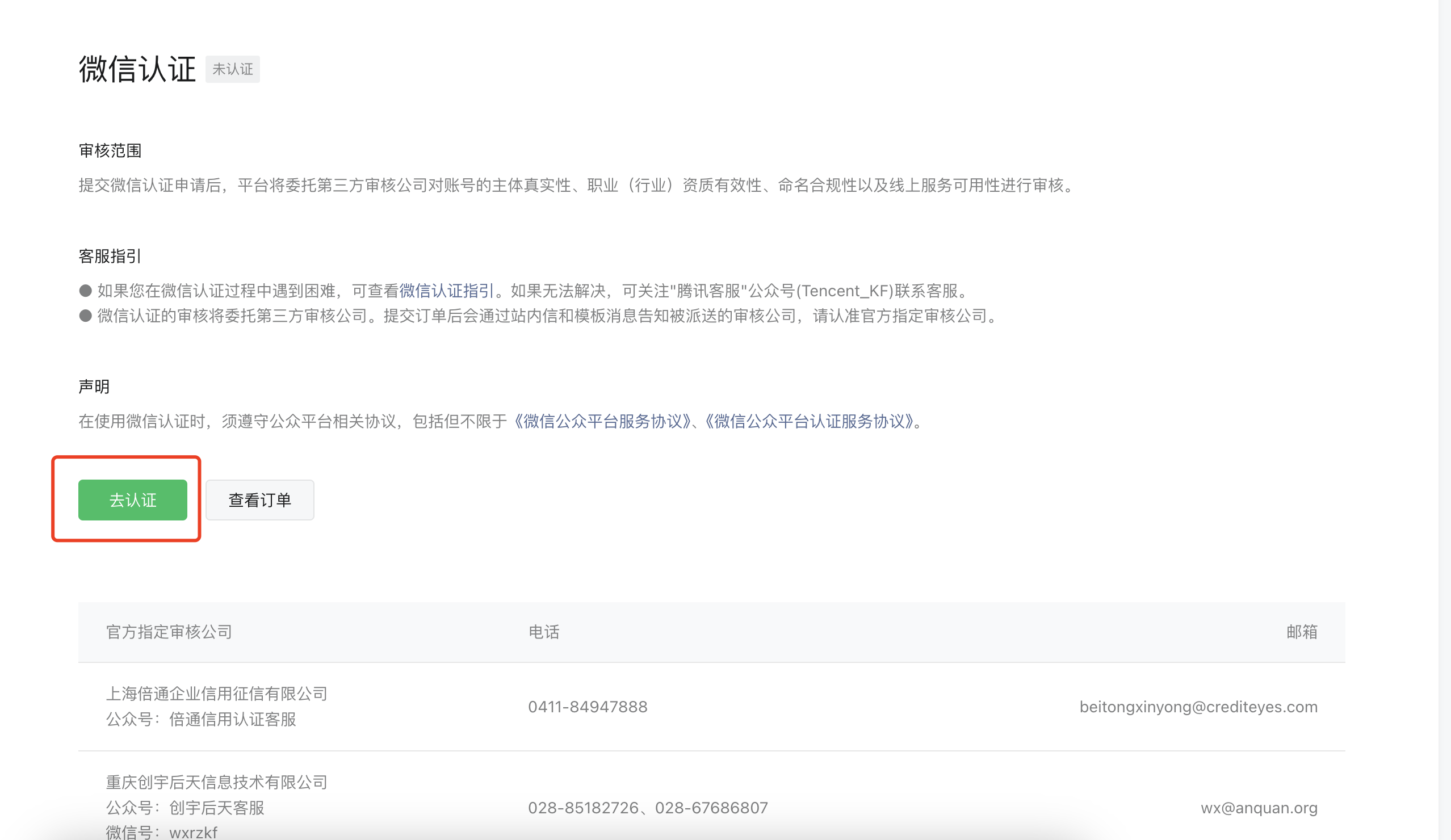Click email wx@anquan.org
Screen dimensions: 1451x840
[1259, 808]
